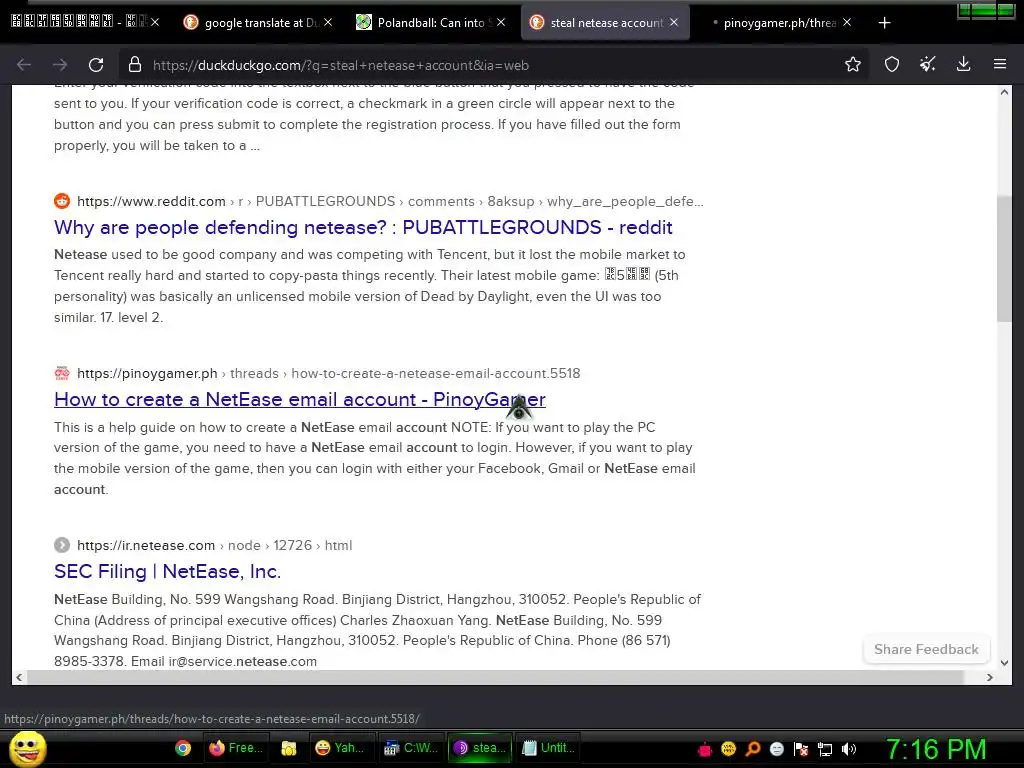Click the padlock site security icon
This screenshot has width=1024, height=768.
[x=135, y=65]
